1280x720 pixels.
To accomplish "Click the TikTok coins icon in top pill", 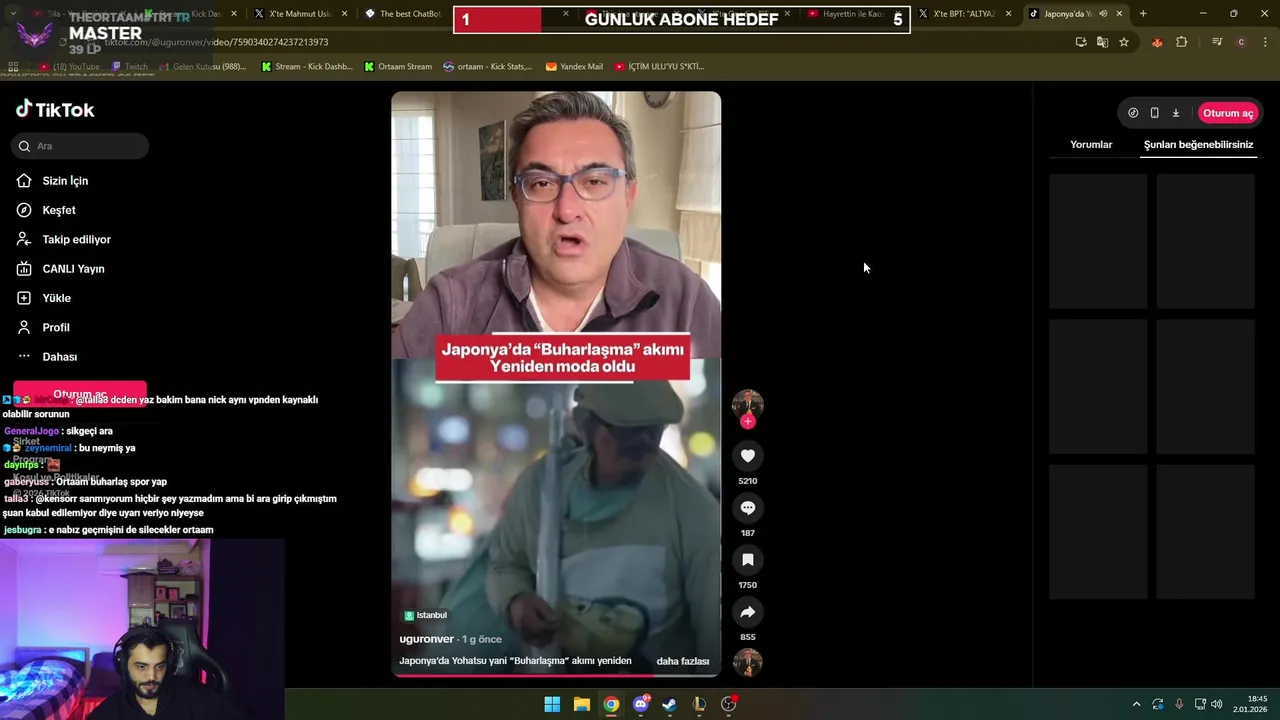I will [x=1133, y=113].
